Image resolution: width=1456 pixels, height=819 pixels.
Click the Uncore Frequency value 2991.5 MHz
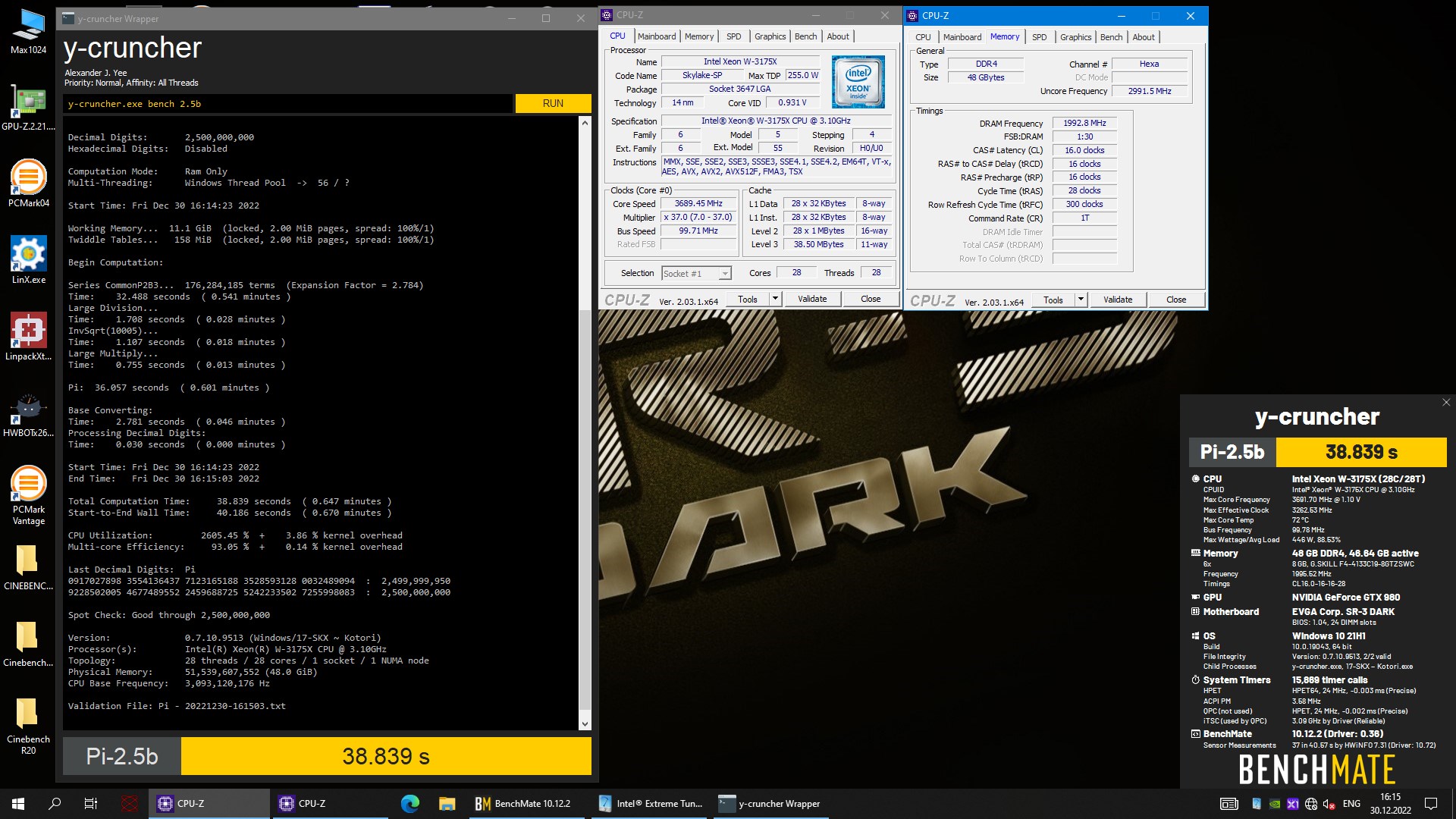tap(1149, 91)
